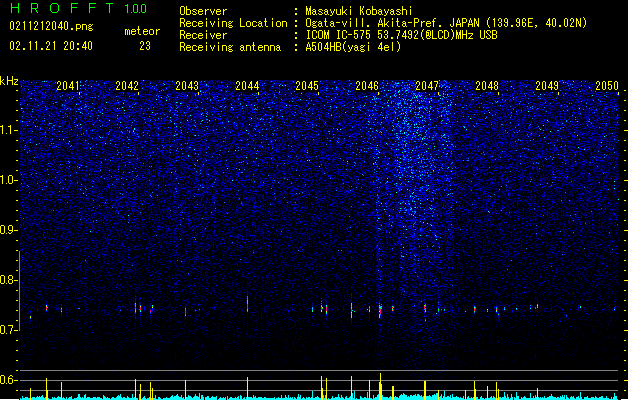The width and height of the screenshot is (629, 400).
Task: Click the 2041 time marker
Action: pos(67,86)
